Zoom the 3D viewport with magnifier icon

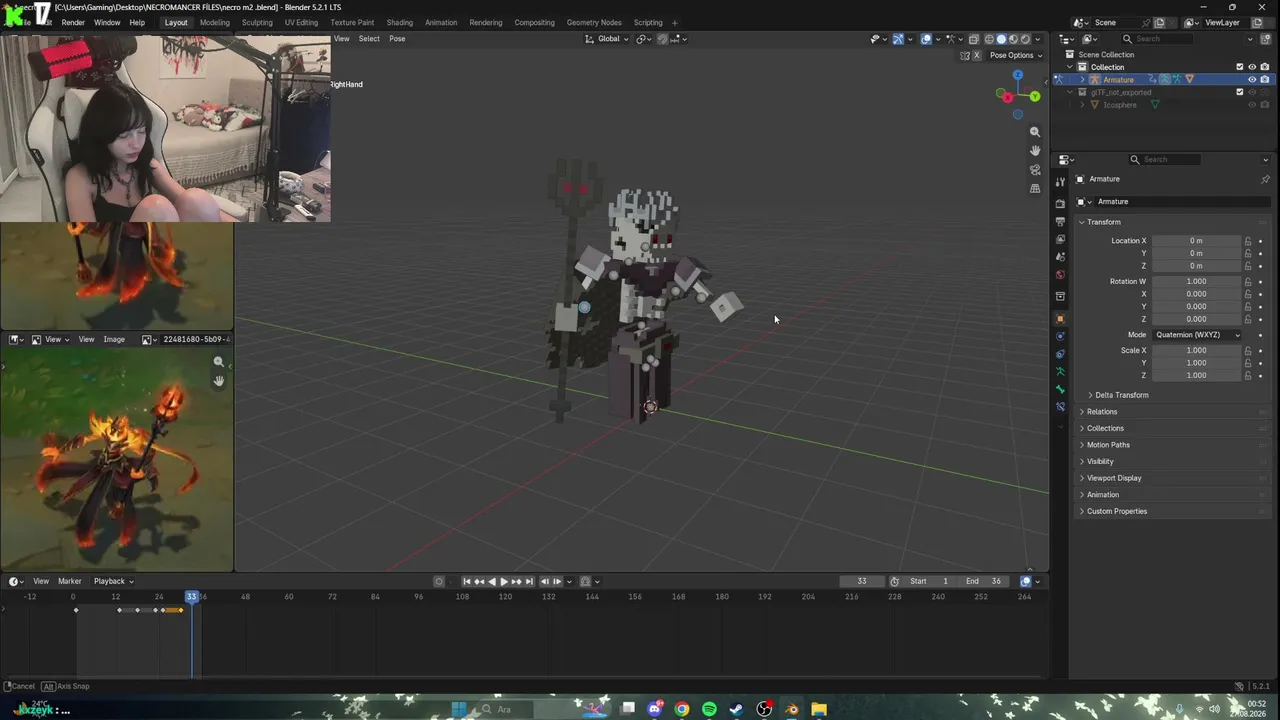coord(1035,132)
